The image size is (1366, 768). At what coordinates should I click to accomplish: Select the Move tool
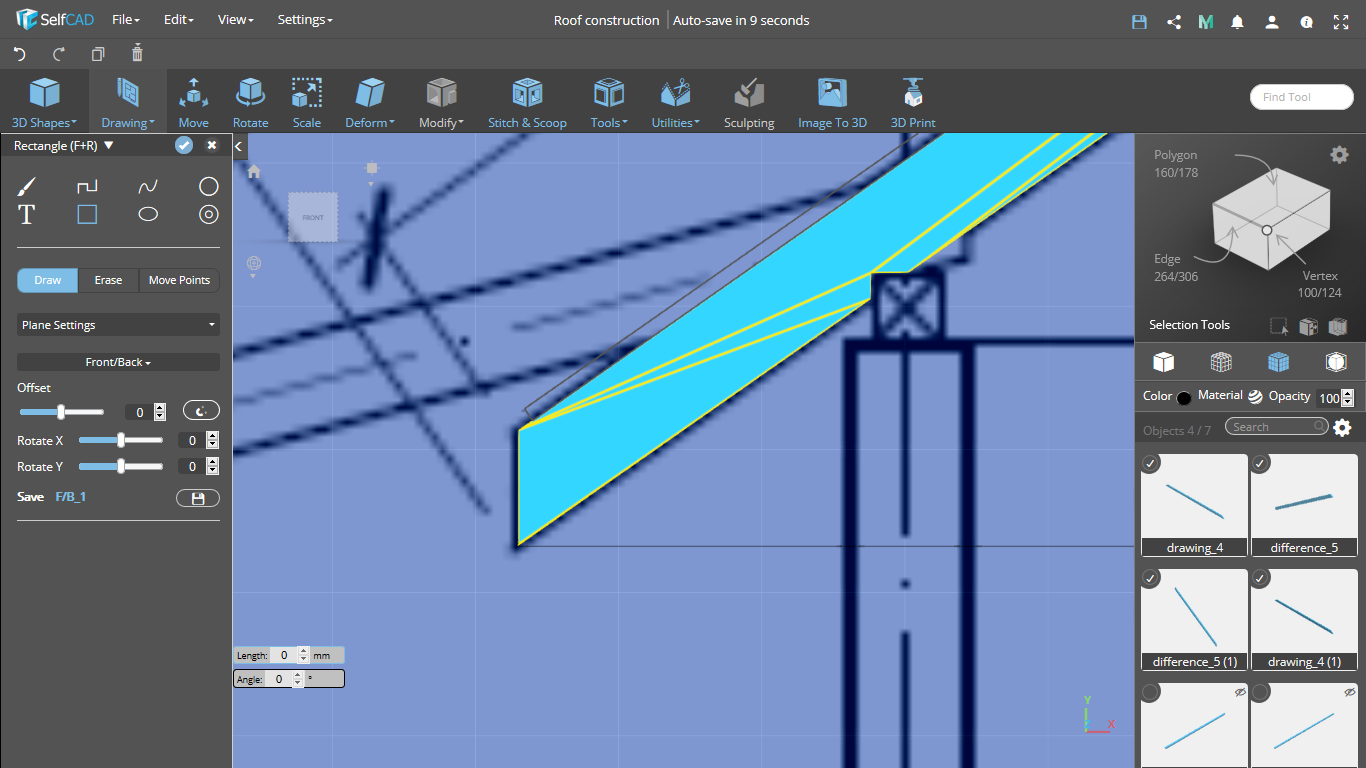[194, 103]
